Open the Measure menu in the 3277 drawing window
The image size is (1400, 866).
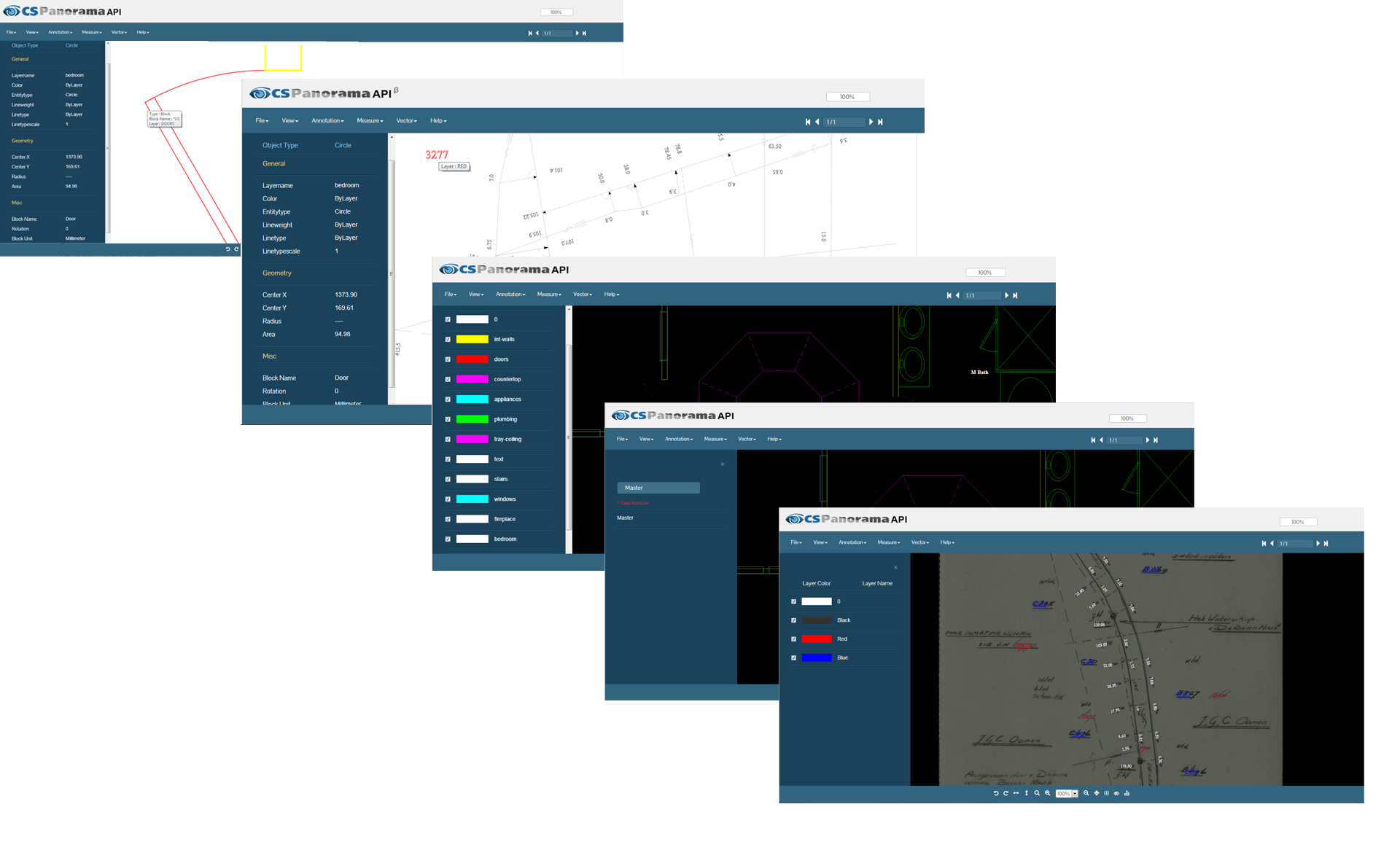tap(370, 121)
